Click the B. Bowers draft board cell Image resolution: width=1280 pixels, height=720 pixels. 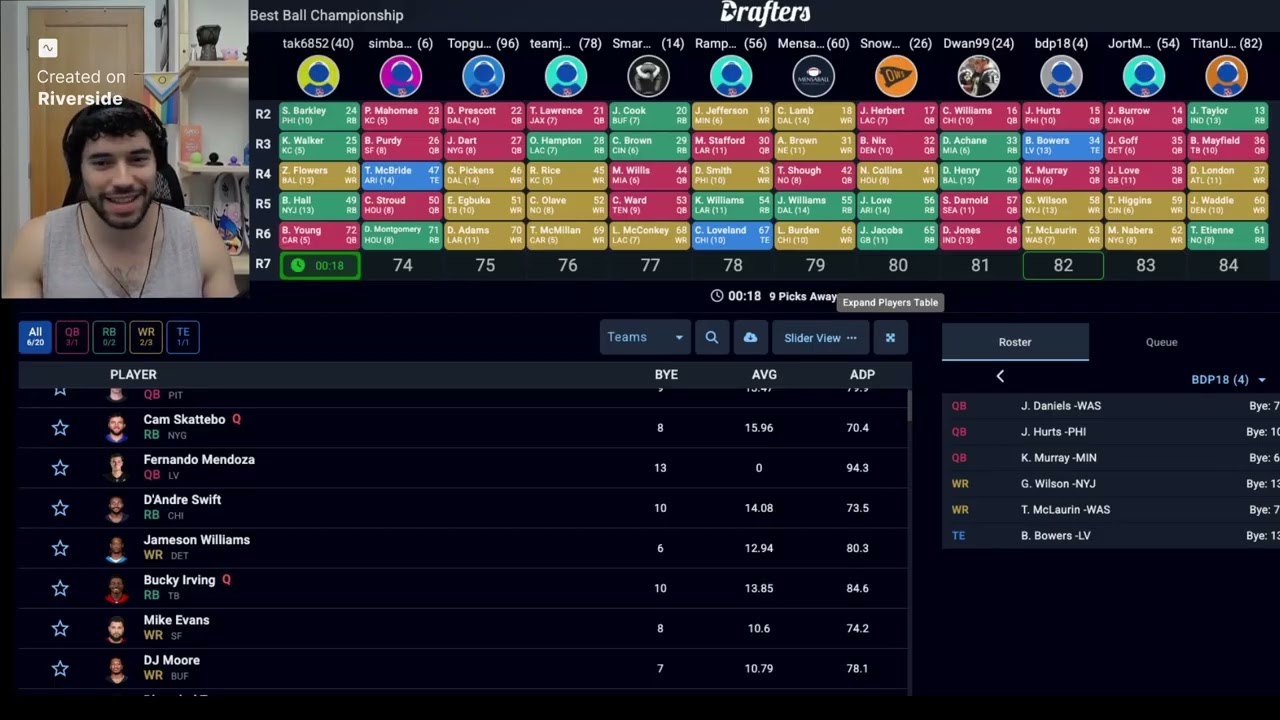[x=1062, y=146]
